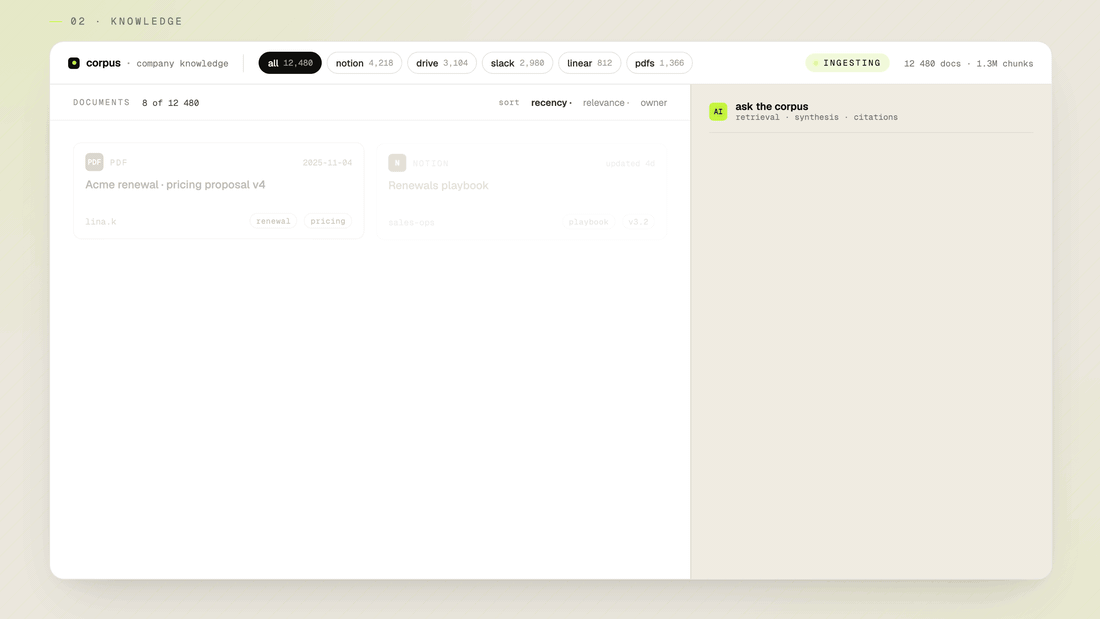Click the corpus logo icon
This screenshot has width=1100, height=619.
click(x=74, y=63)
